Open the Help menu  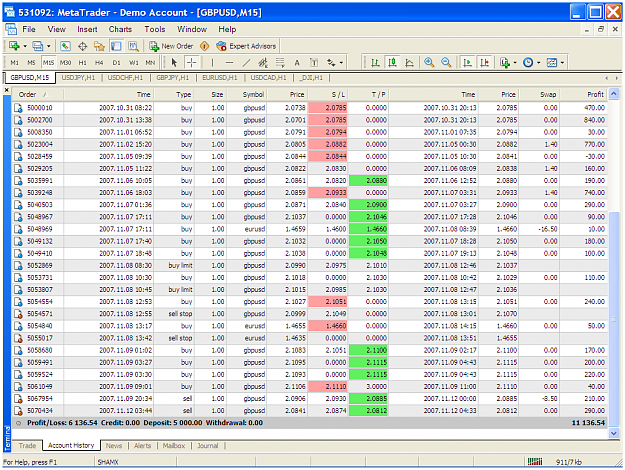(227, 29)
